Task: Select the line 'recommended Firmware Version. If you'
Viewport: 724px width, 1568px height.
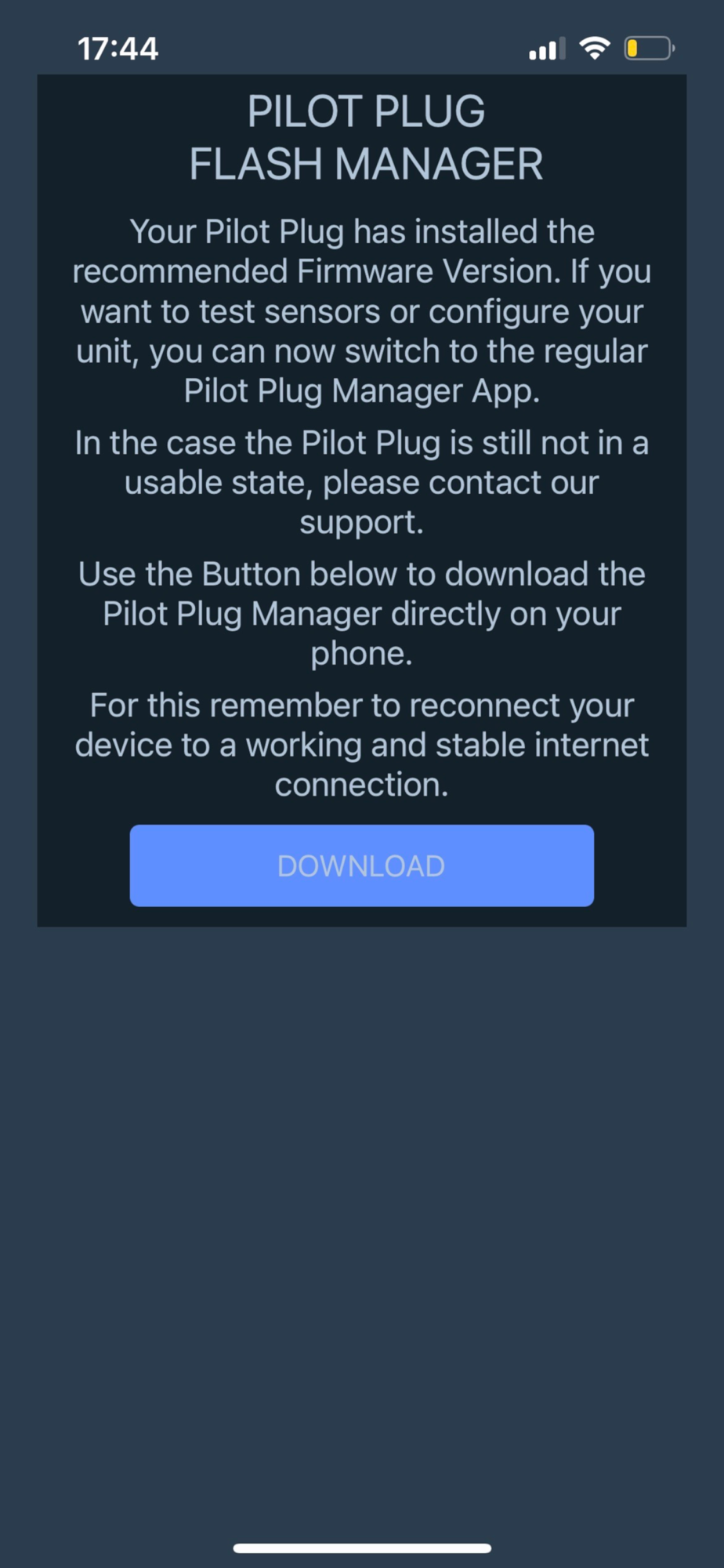Action: coord(362,272)
